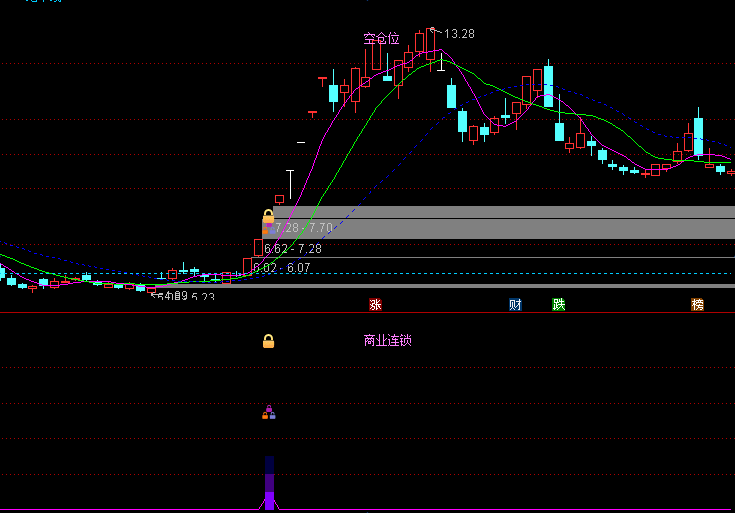Click the white candlestick below the 13.28 peak
735x513 pixels.
pyautogui.click(x=441, y=62)
